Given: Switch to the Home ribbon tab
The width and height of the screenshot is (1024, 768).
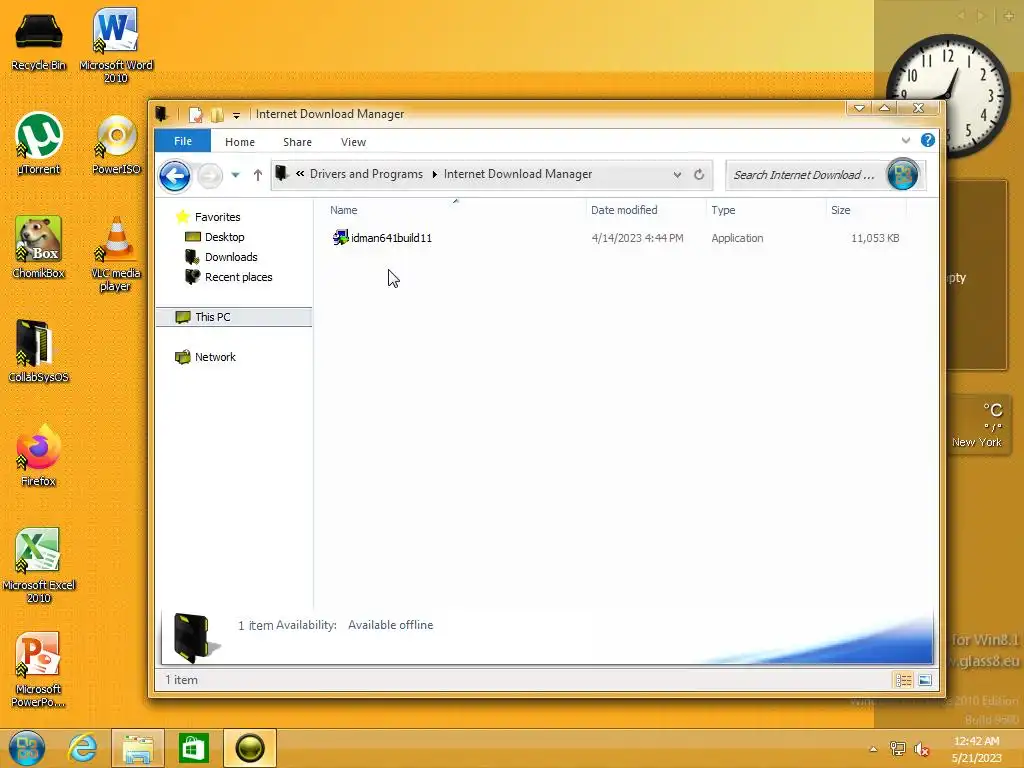Looking at the screenshot, I should tap(240, 142).
